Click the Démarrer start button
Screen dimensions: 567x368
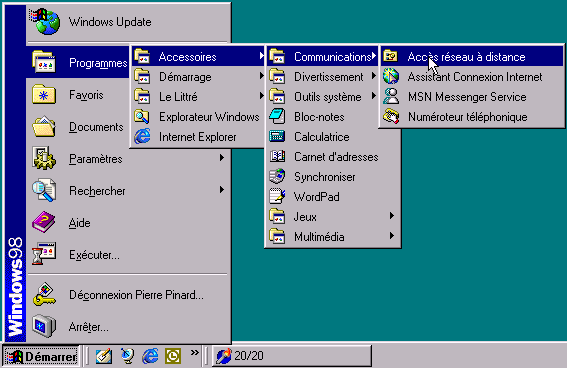(x=41, y=356)
